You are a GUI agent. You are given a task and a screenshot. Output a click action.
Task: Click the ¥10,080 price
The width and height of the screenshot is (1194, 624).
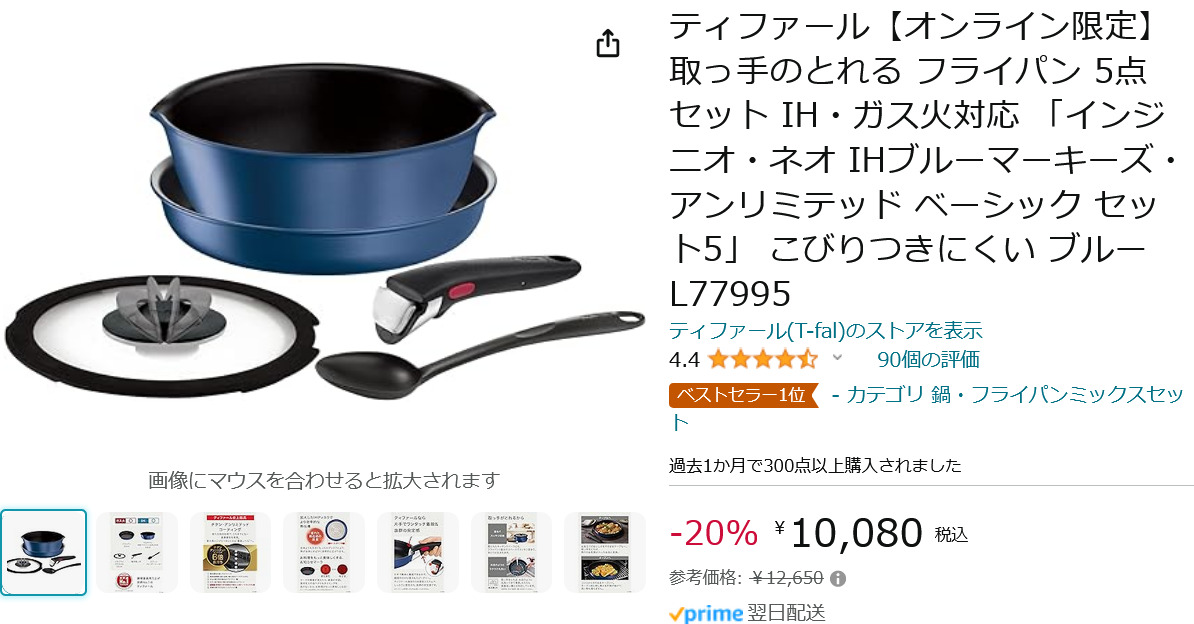point(848,533)
